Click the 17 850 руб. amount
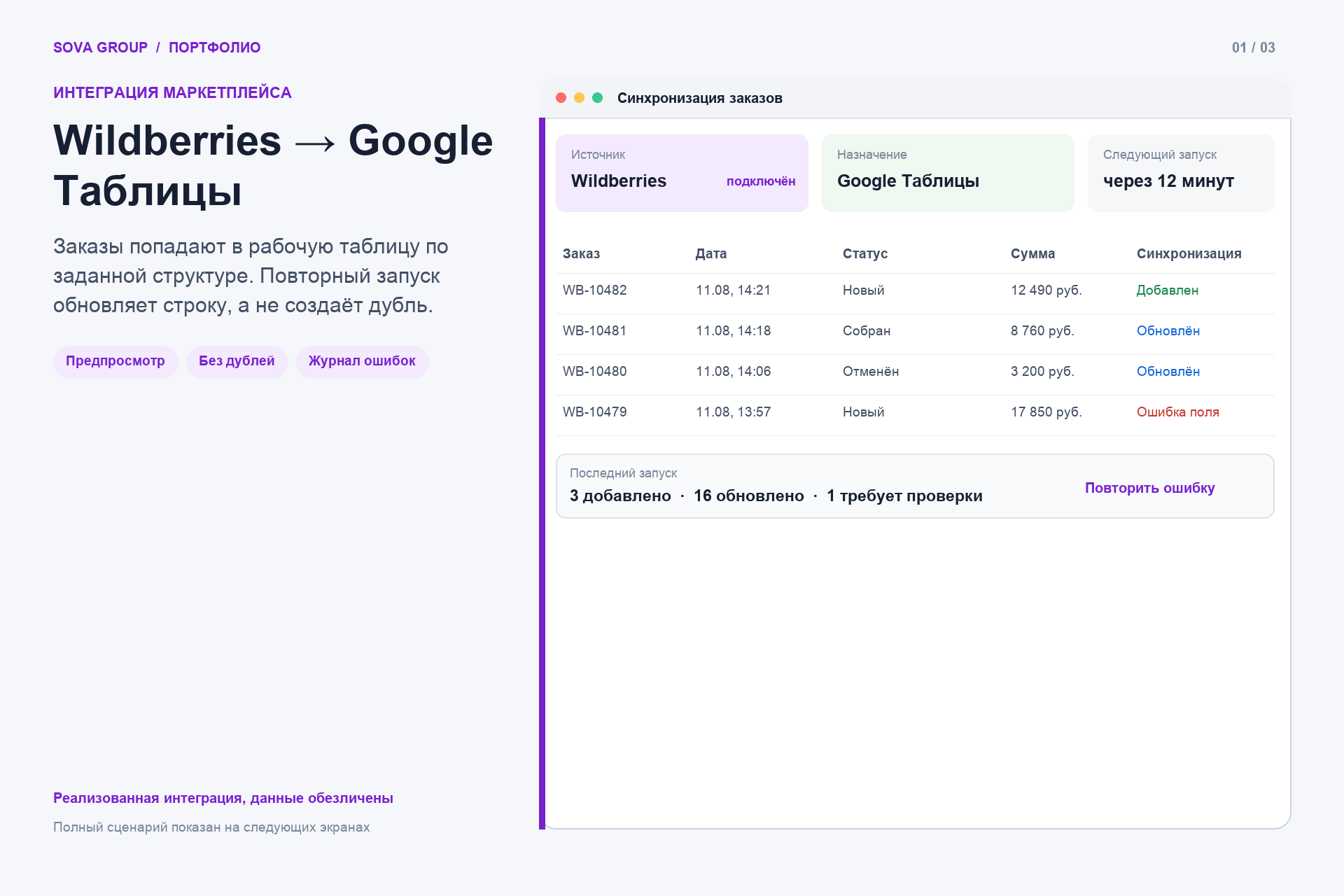This screenshot has width=1344, height=896. (1046, 412)
